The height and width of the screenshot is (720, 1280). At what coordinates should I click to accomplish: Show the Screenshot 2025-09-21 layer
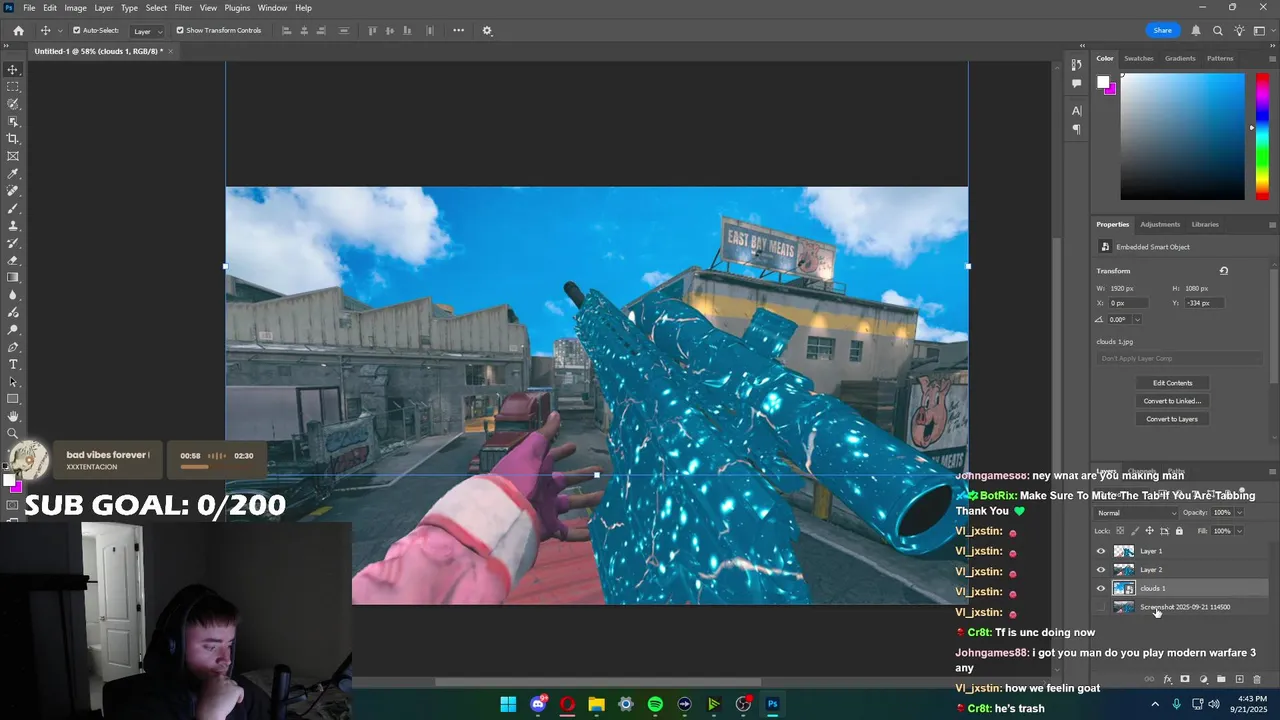click(x=1101, y=607)
